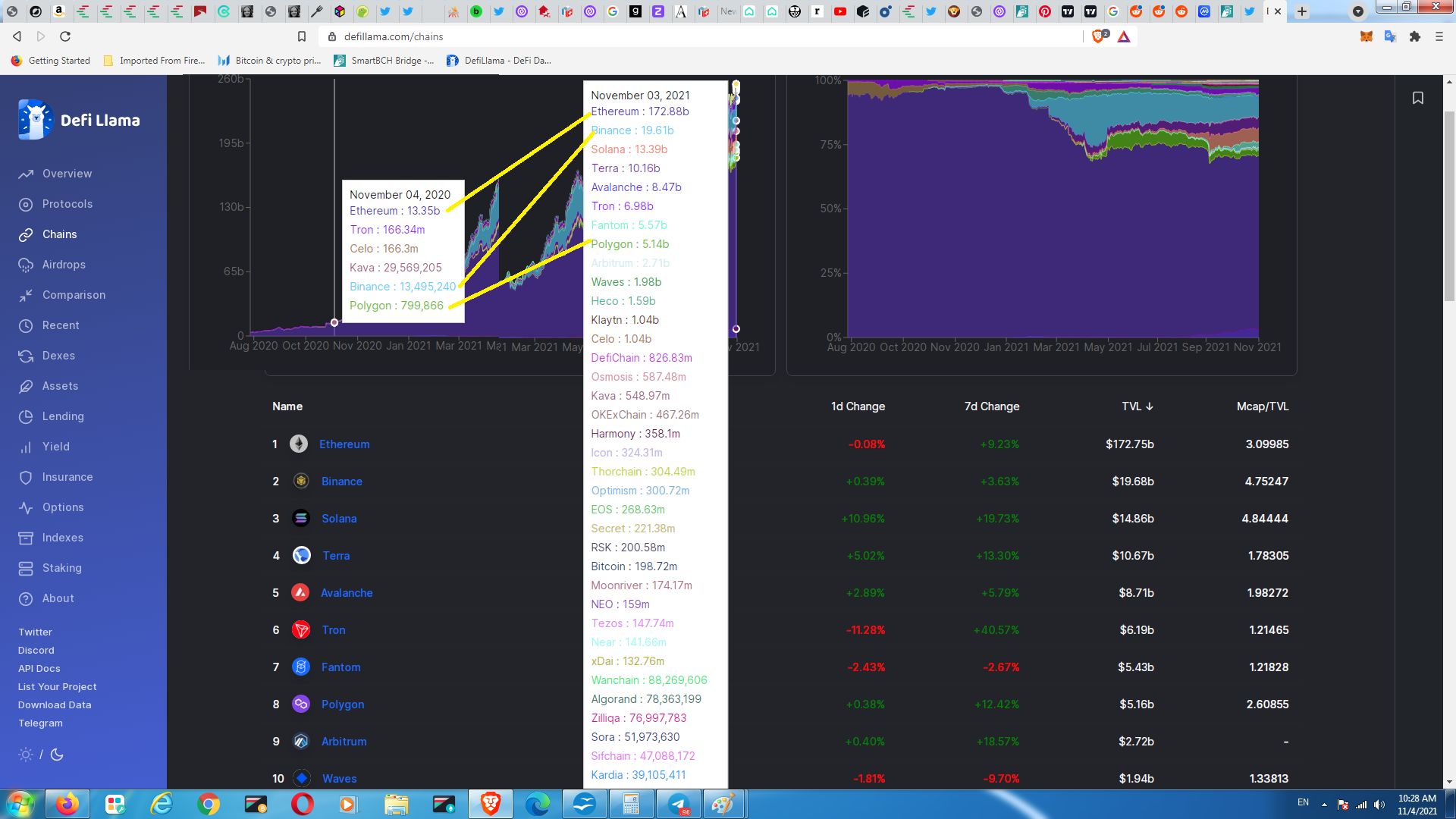
Task: Click the address bar URL field
Action: (x=701, y=36)
